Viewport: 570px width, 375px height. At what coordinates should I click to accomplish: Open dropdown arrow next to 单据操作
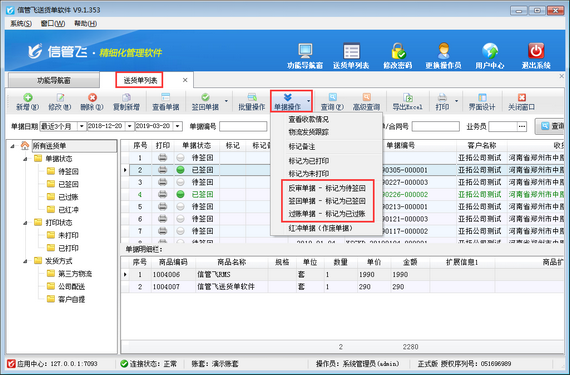(x=309, y=101)
